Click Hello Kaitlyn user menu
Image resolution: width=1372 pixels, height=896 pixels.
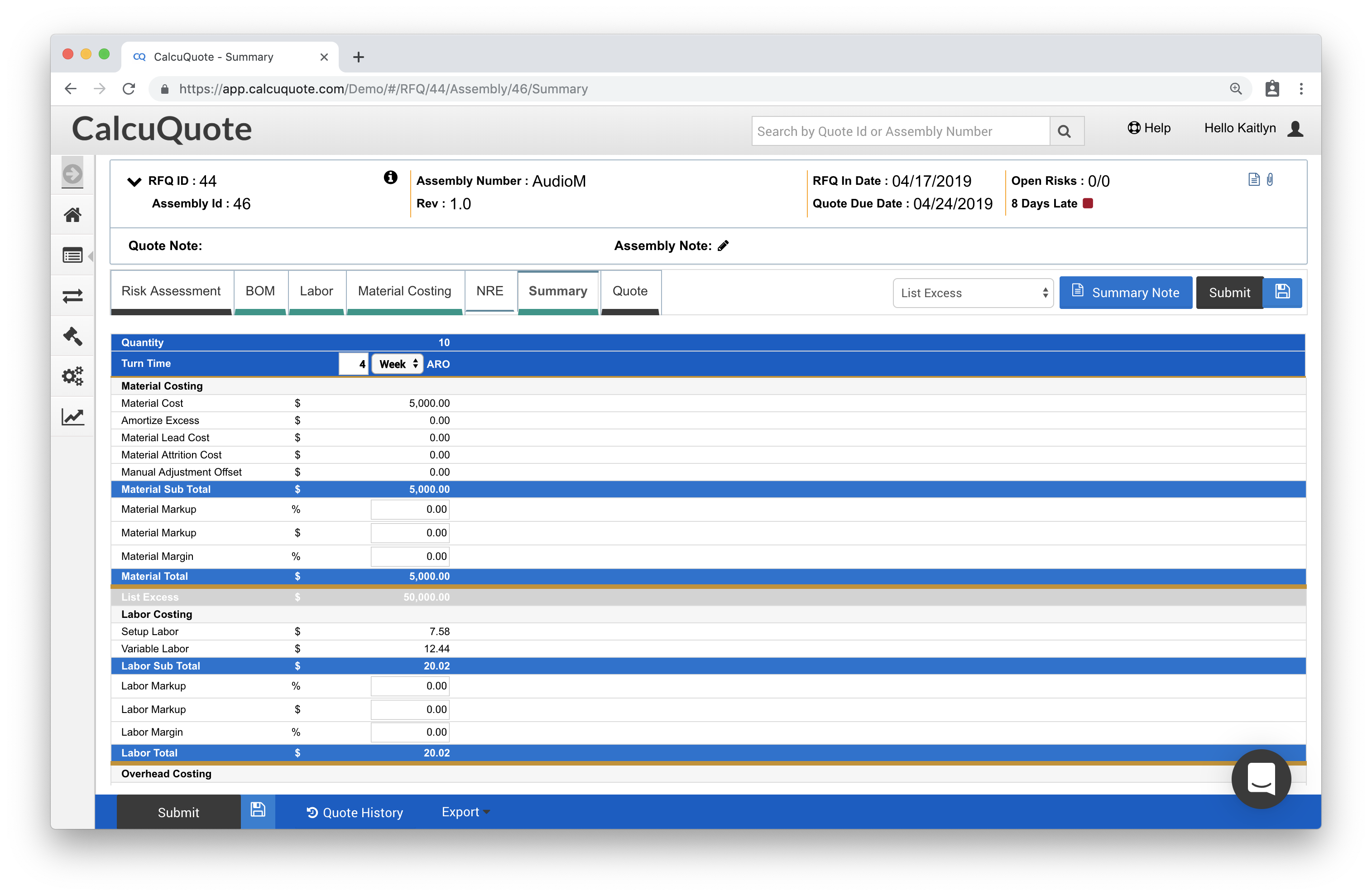[x=1240, y=128]
